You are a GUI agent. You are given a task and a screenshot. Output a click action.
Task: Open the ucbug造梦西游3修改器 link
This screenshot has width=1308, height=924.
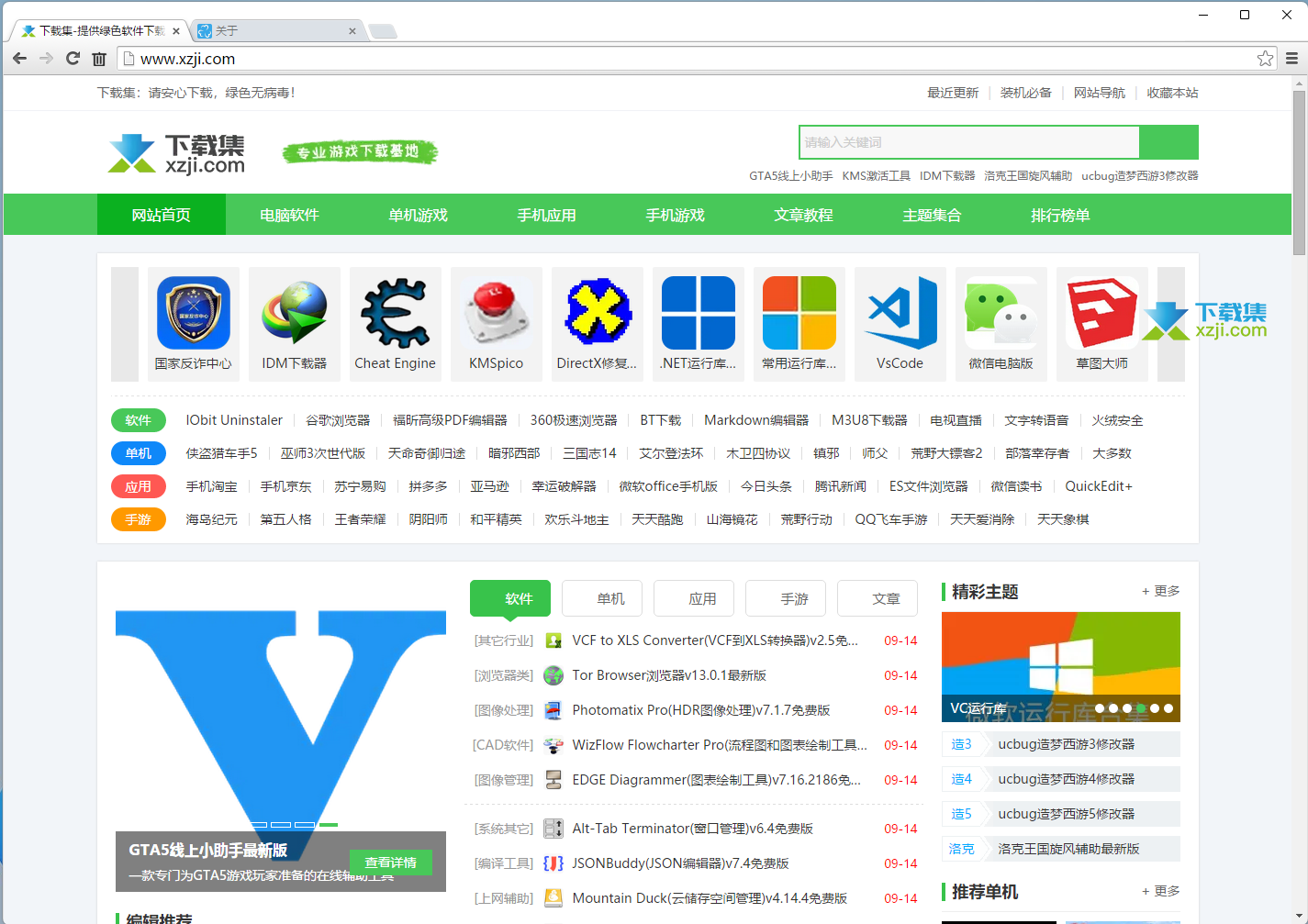point(1067,744)
